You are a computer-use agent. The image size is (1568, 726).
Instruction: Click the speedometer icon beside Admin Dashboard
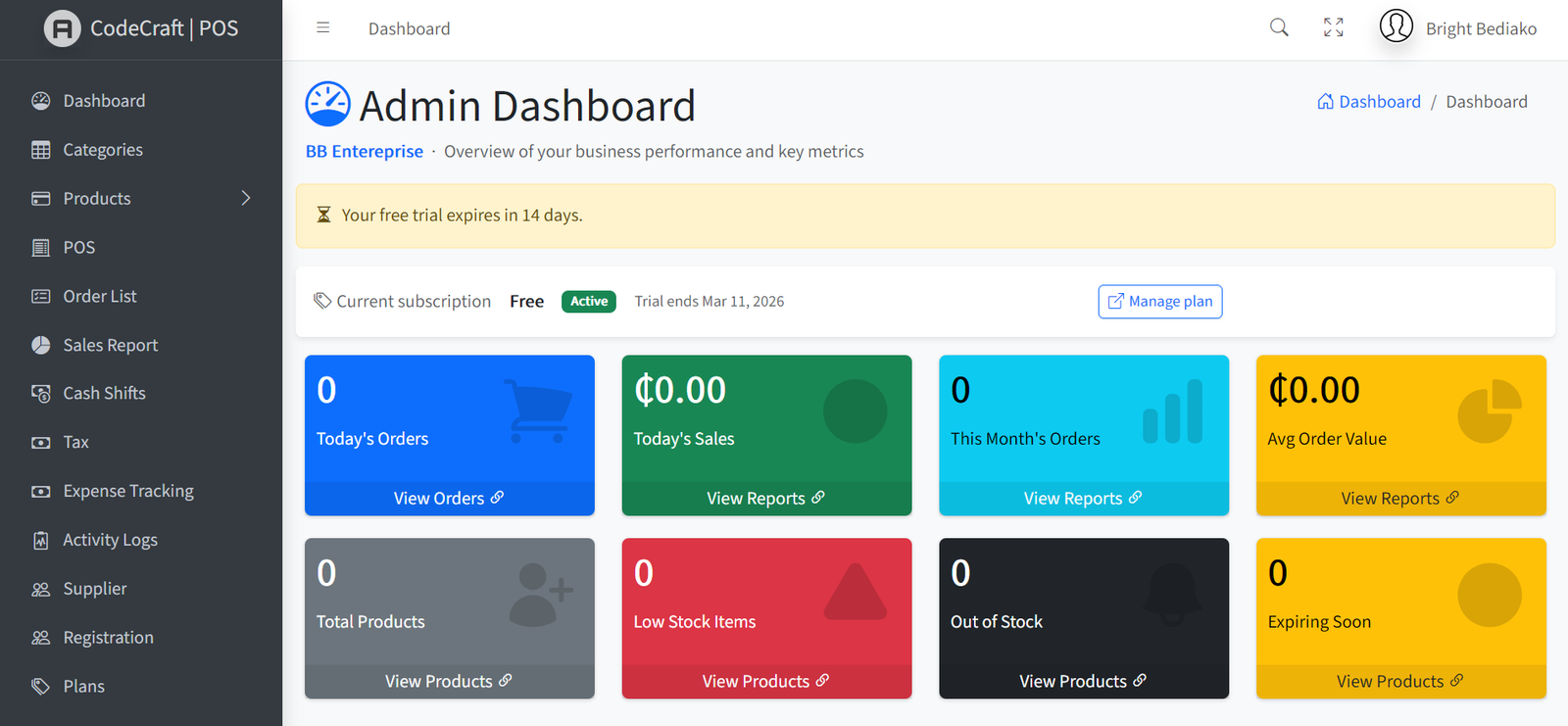[327, 105]
